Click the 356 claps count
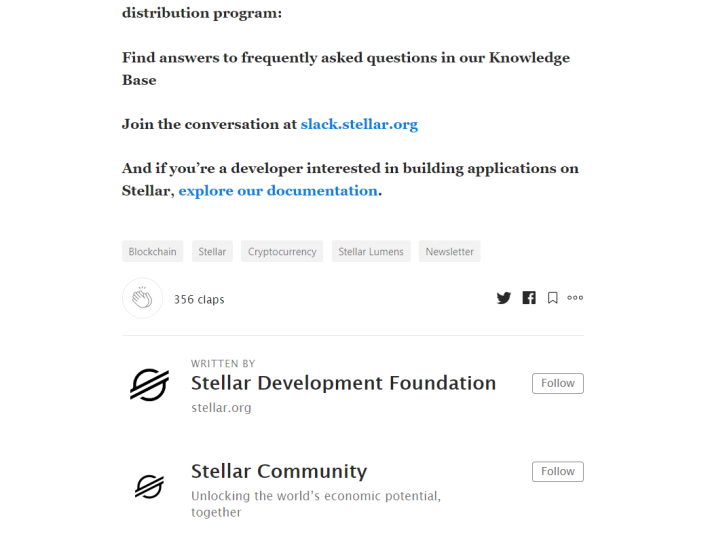This screenshot has width=710, height=541. click(199, 299)
